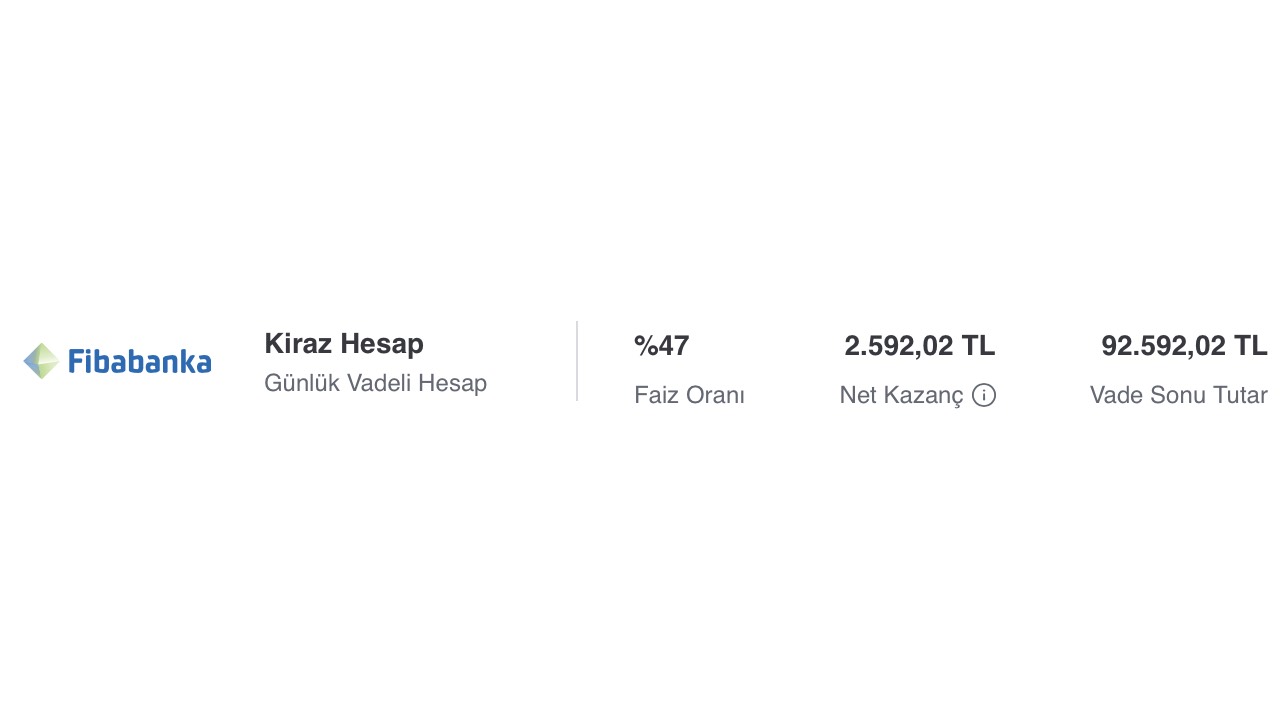This screenshot has height=720, width=1280.
Task: Open the Kiraz Hesap account title
Action: [344, 344]
